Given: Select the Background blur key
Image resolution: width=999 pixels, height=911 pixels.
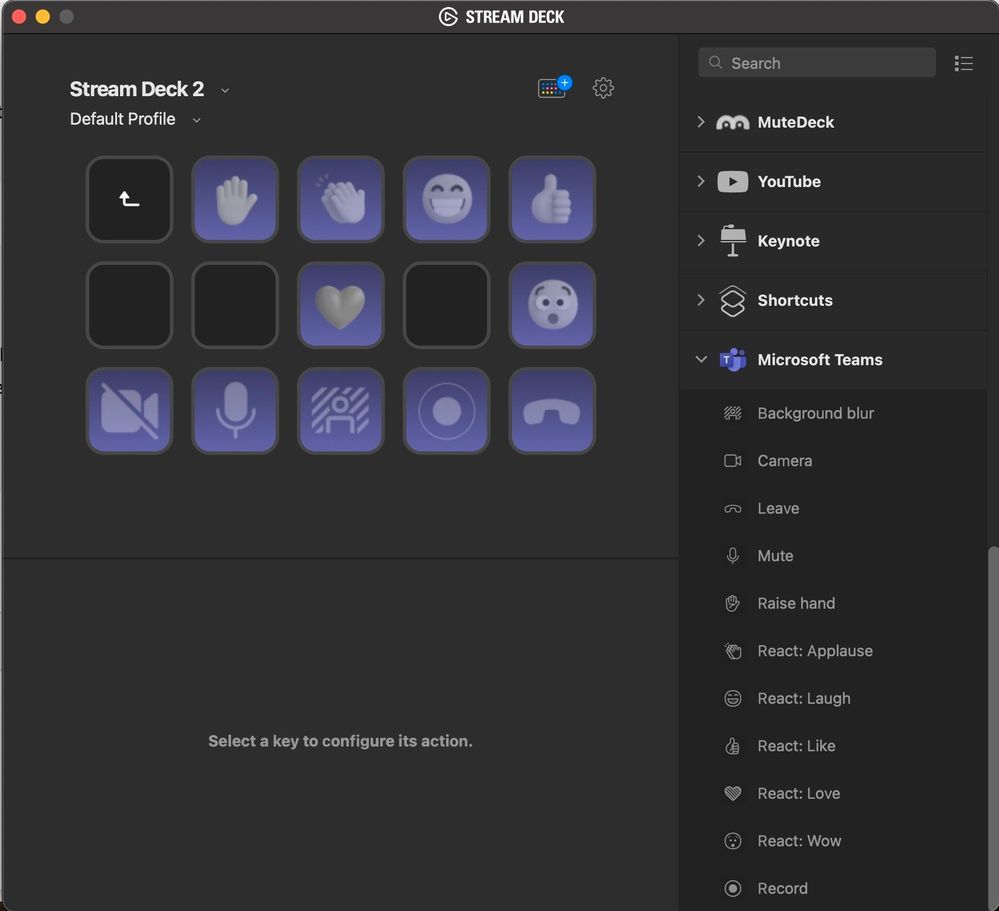Looking at the screenshot, I should pyautogui.click(x=340, y=410).
